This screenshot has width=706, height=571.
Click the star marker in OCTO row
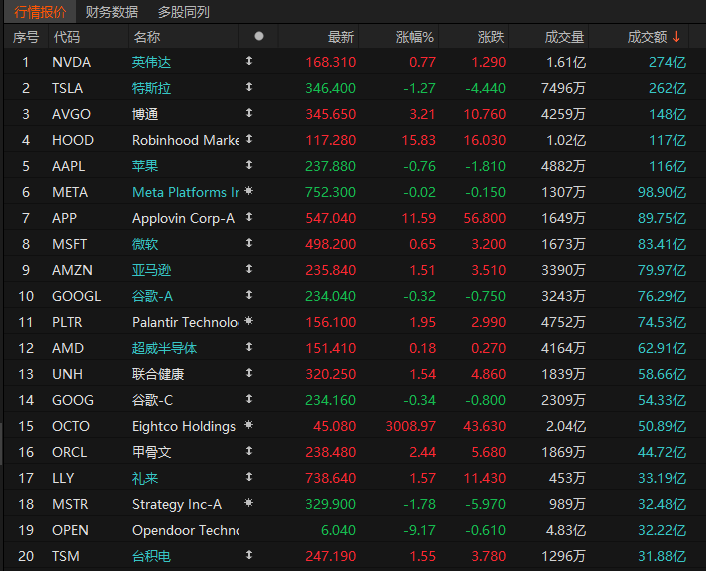click(249, 425)
